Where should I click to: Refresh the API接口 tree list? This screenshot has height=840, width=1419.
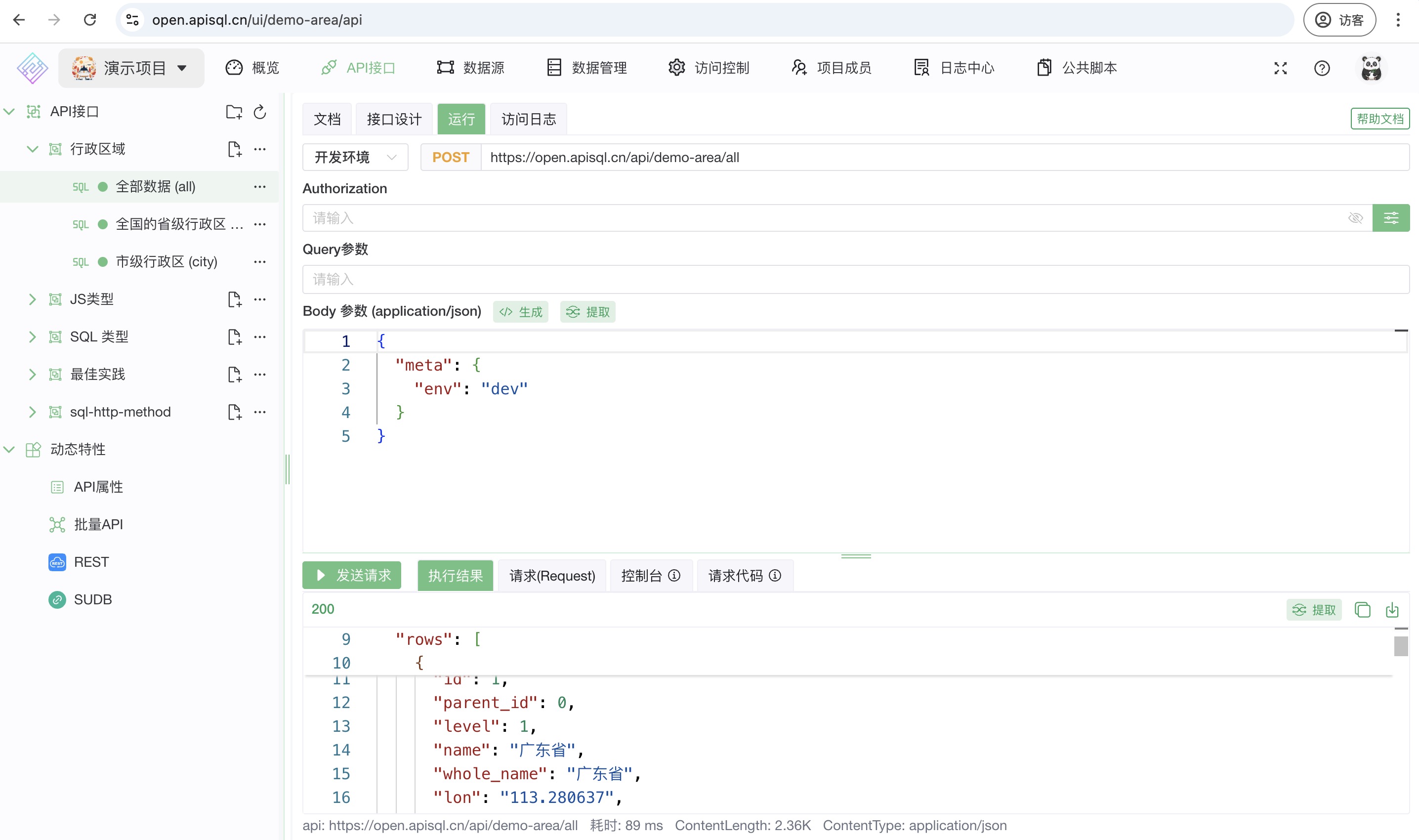260,112
